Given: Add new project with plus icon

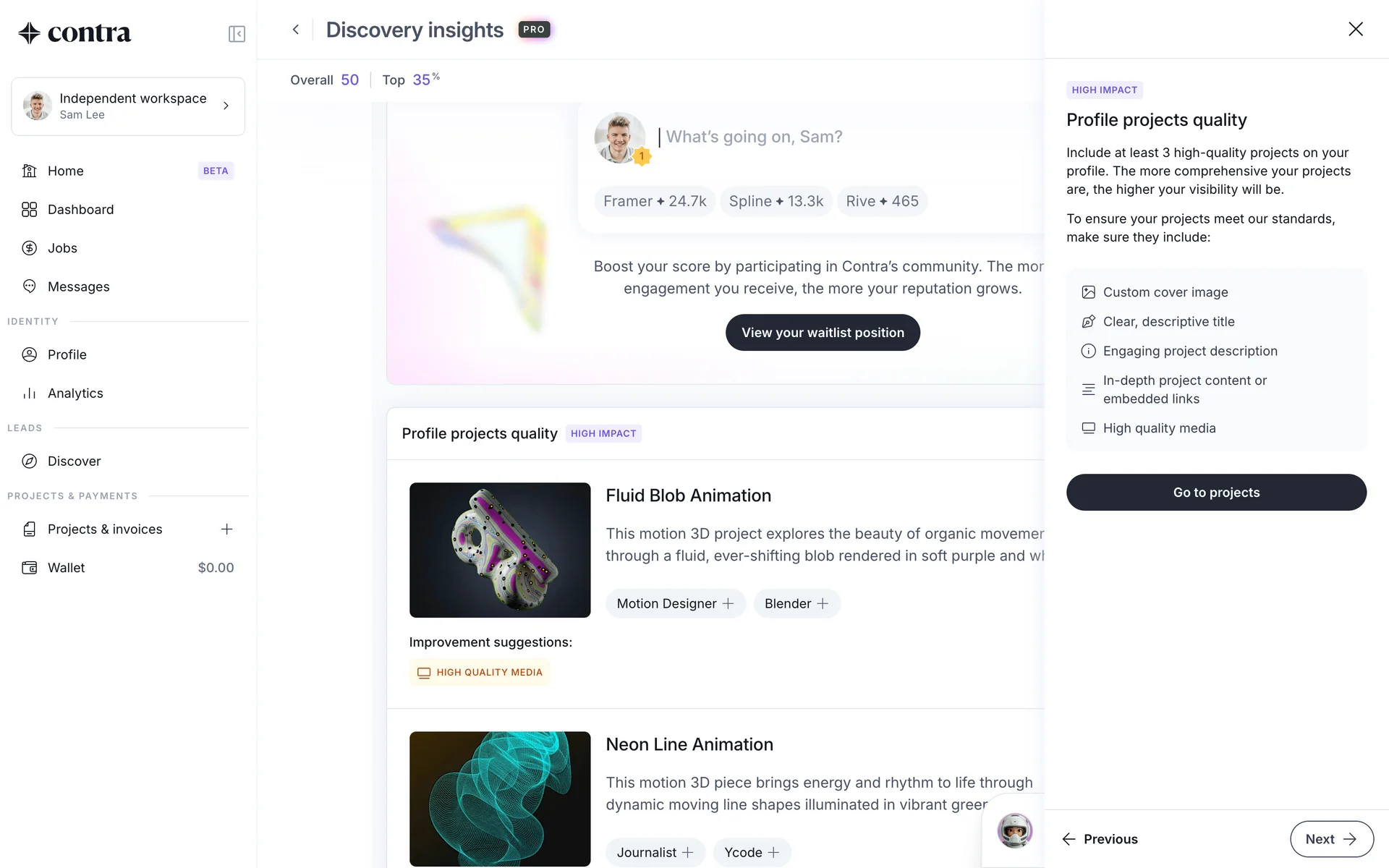Looking at the screenshot, I should (226, 529).
